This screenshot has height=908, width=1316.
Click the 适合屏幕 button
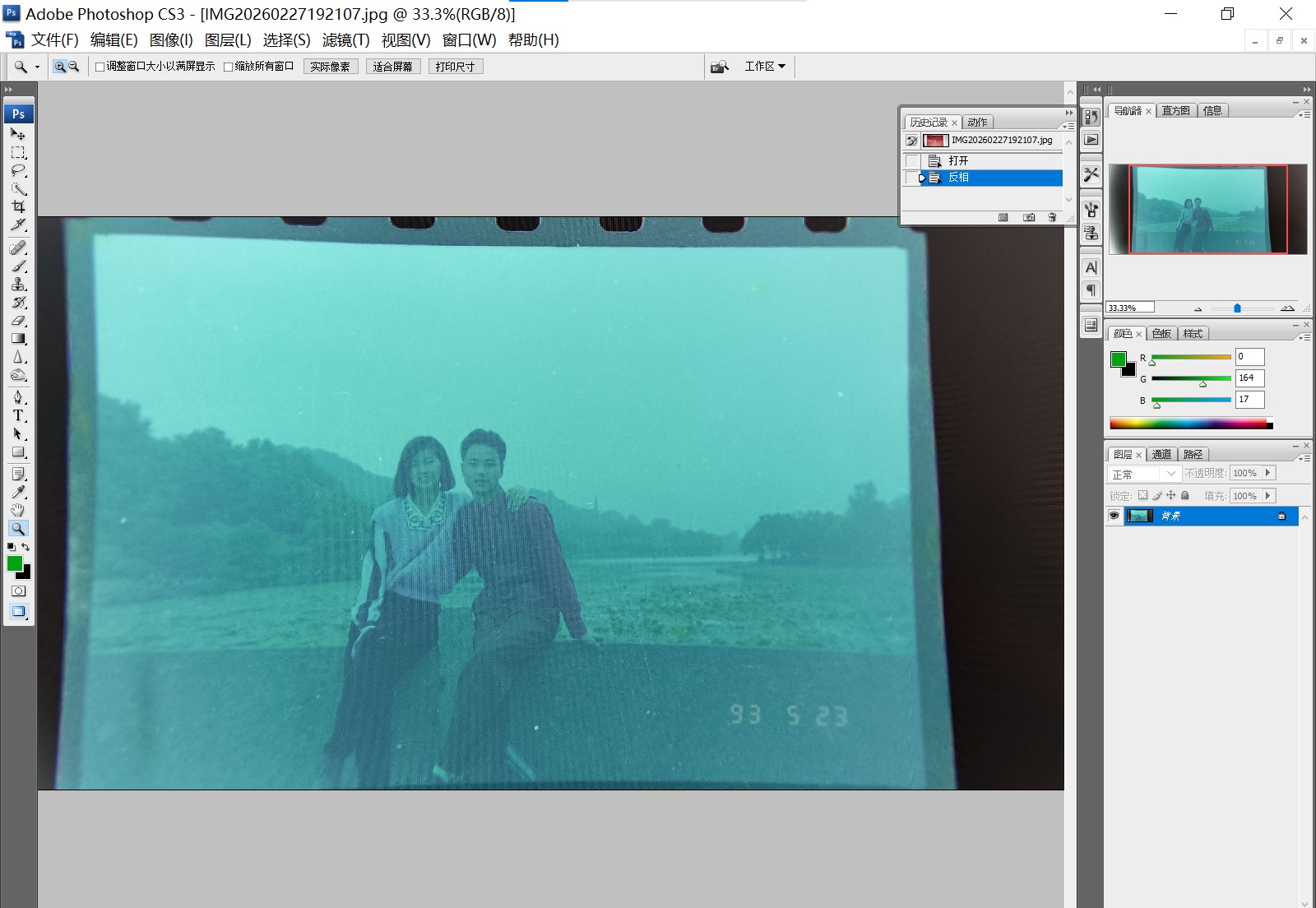393,66
